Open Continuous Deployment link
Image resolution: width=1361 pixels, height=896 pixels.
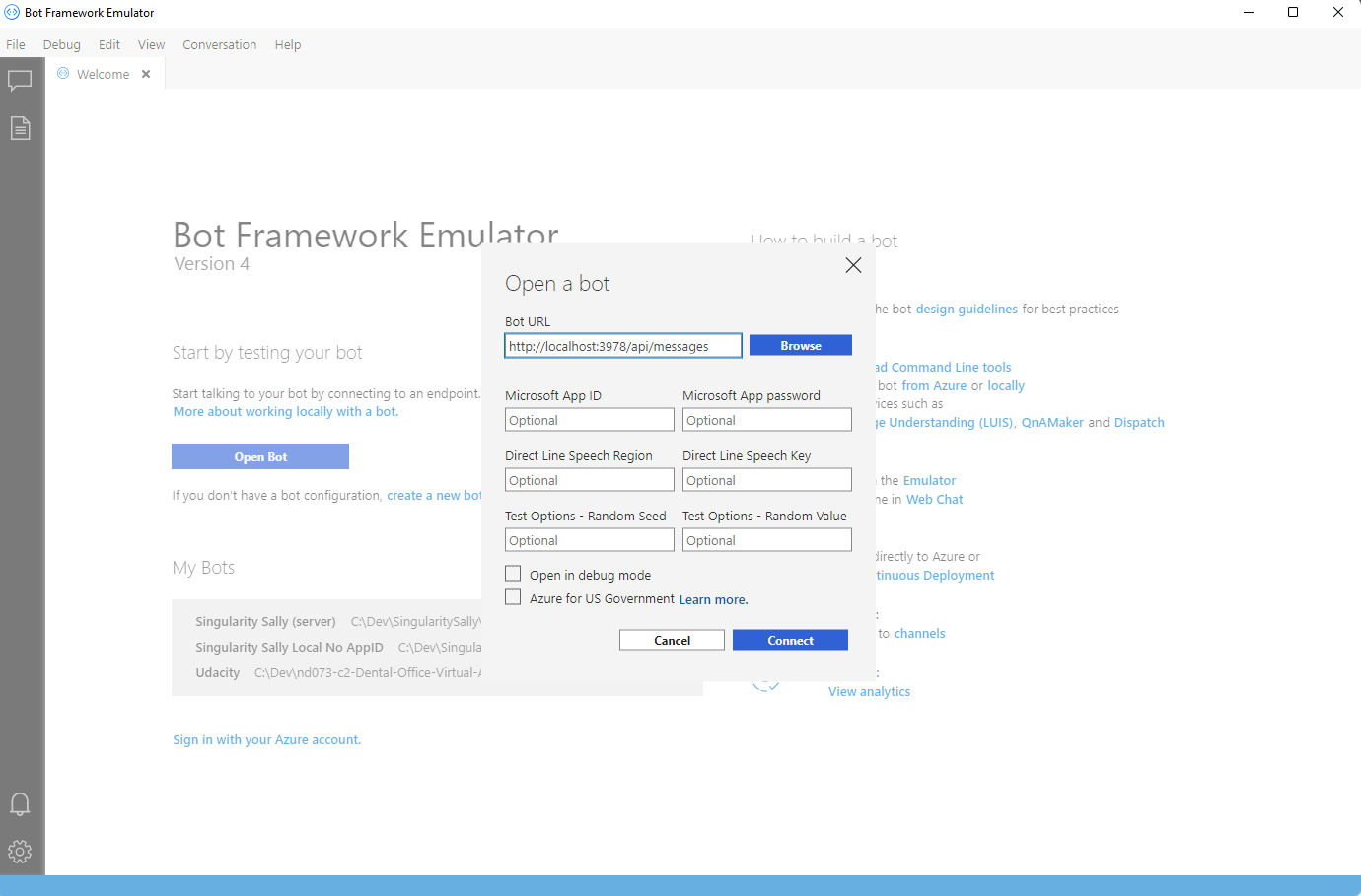pyautogui.click(x=936, y=575)
